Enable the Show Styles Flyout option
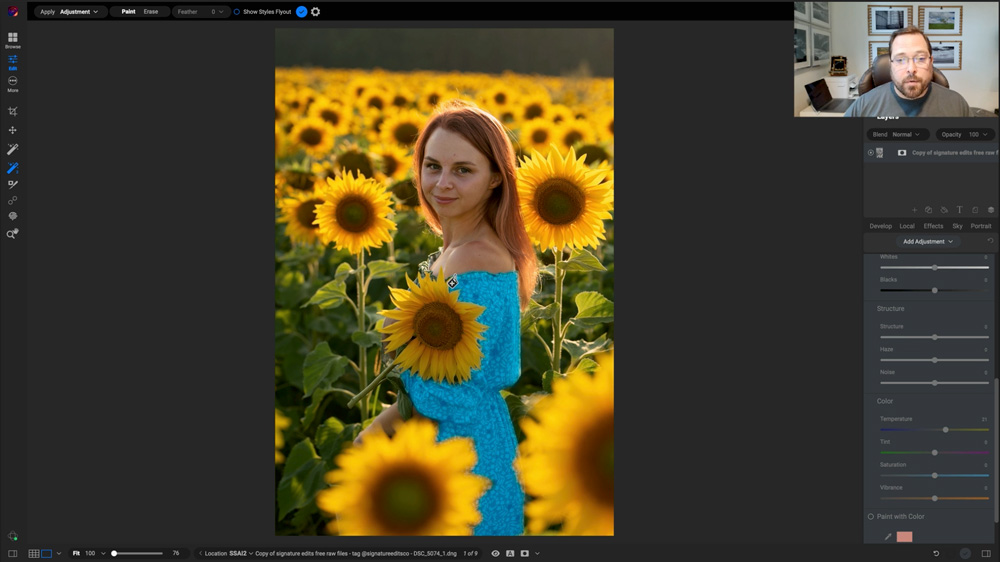 pyautogui.click(x=237, y=12)
